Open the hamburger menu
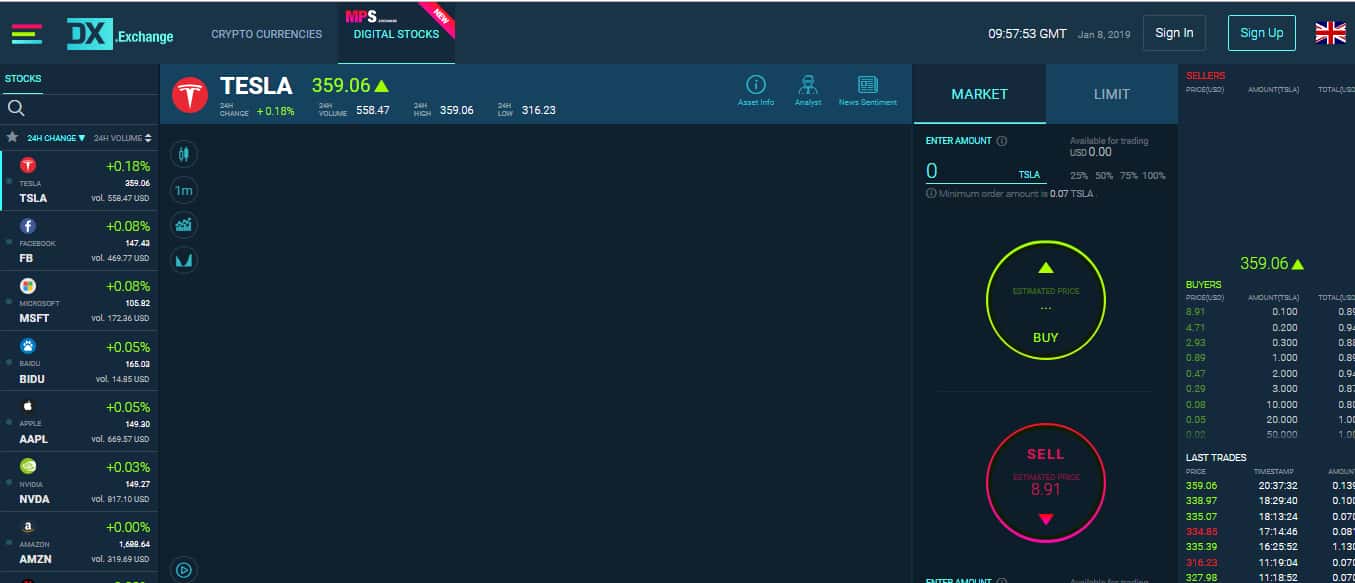 pyautogui.click(x=27, y=34)
